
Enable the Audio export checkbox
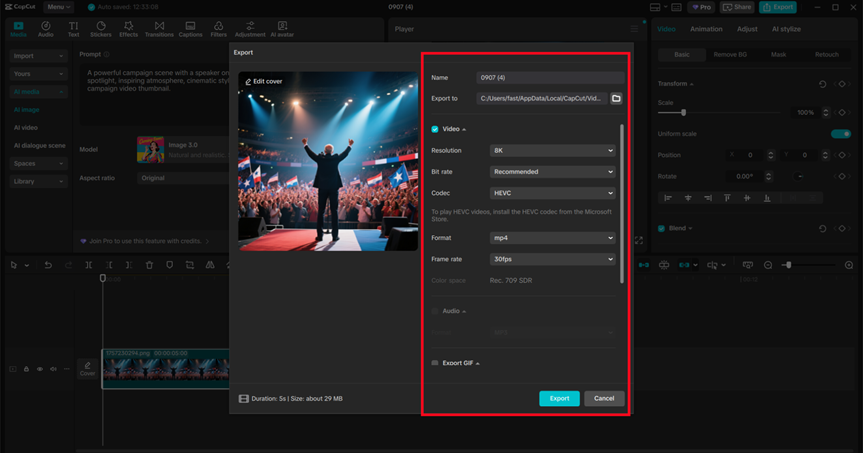click(x=435, y=311)
